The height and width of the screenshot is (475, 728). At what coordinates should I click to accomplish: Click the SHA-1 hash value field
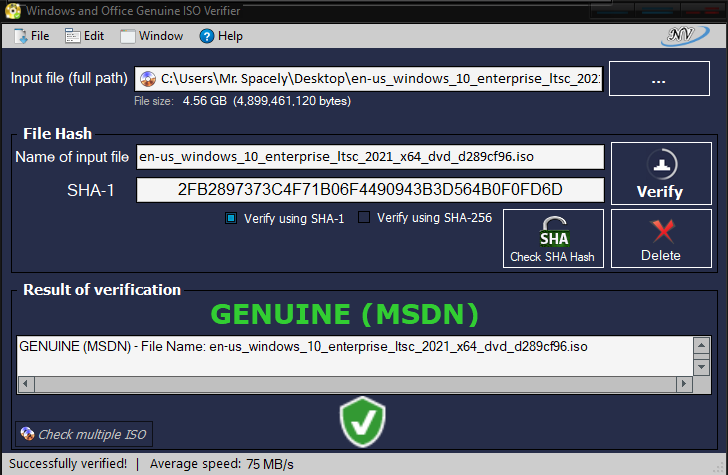click(x=370, y=189)
